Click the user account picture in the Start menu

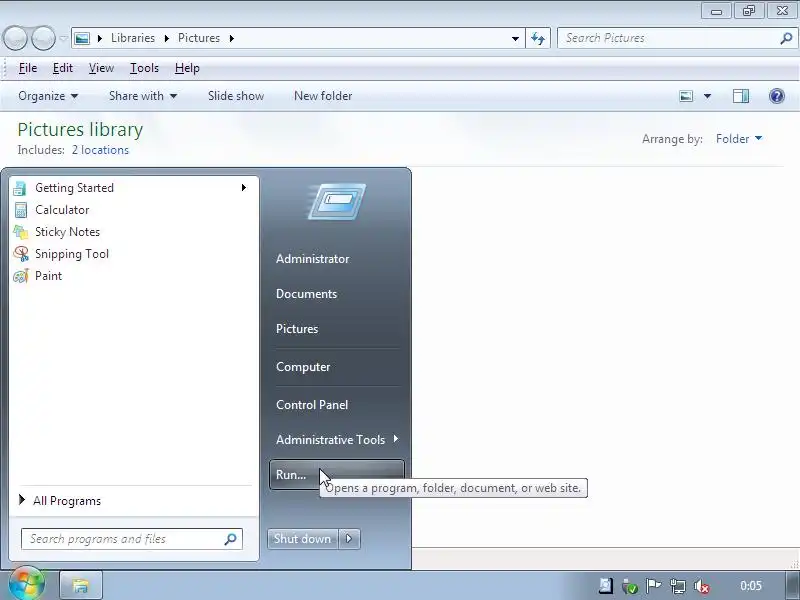[337, 202]
